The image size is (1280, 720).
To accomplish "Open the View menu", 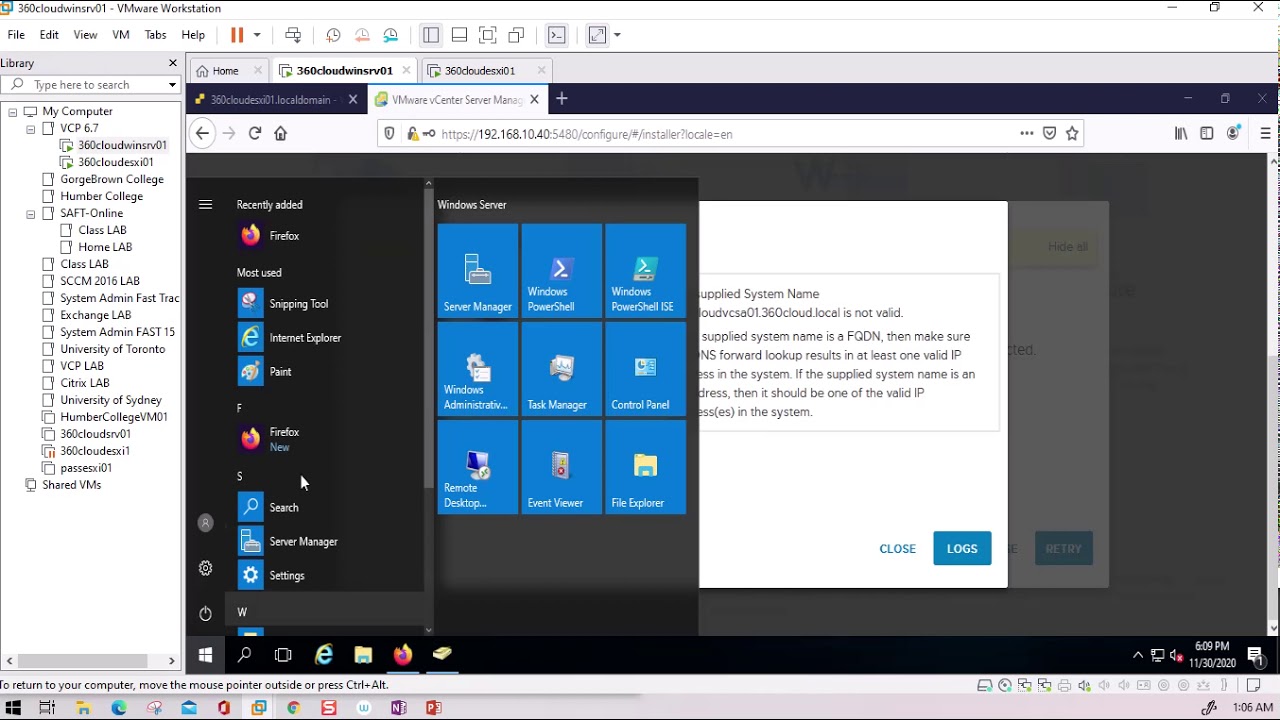I will [85, 35].
